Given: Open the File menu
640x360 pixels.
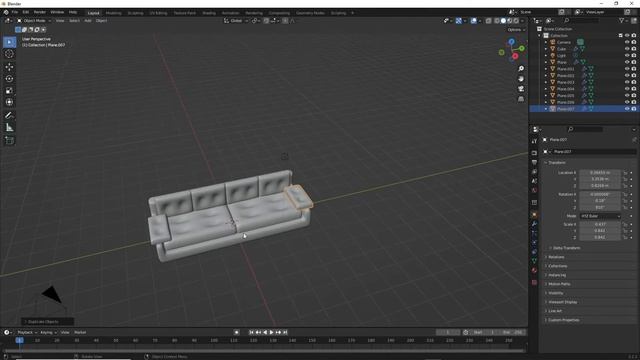Looking at the screenshot, I should (15, 12).
